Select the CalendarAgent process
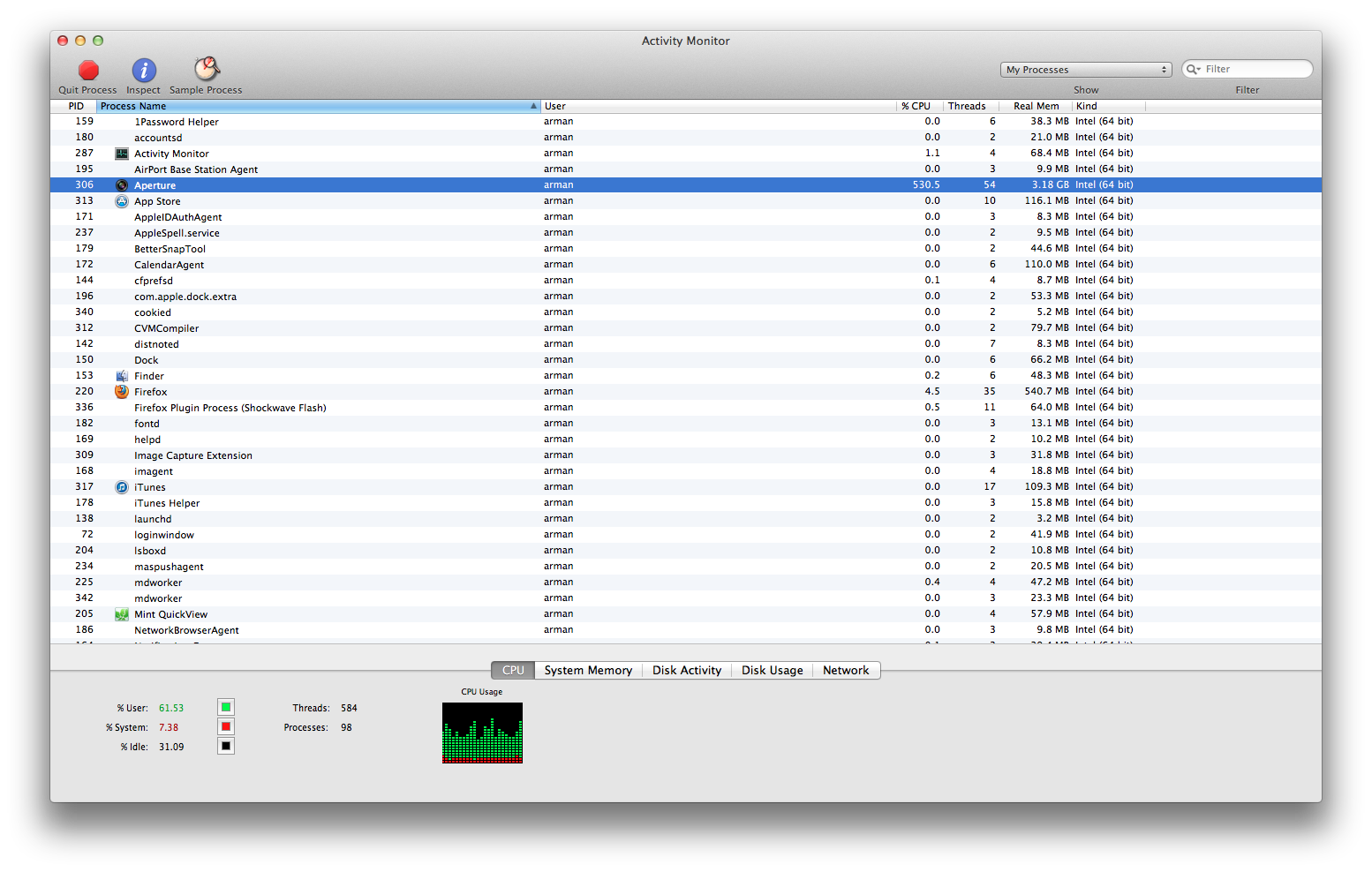 [x=686, y=265]
